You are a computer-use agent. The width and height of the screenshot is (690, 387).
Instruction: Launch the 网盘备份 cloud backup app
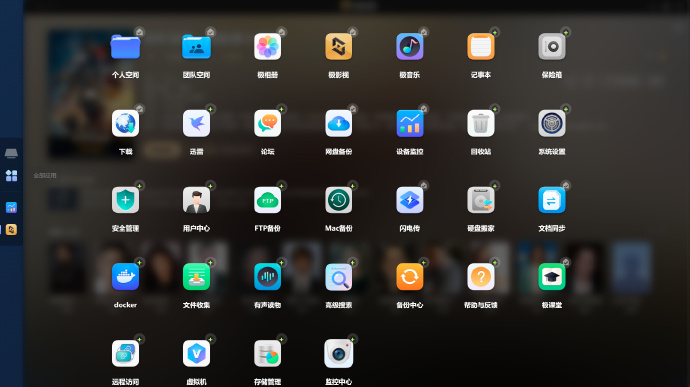point(338,124)
